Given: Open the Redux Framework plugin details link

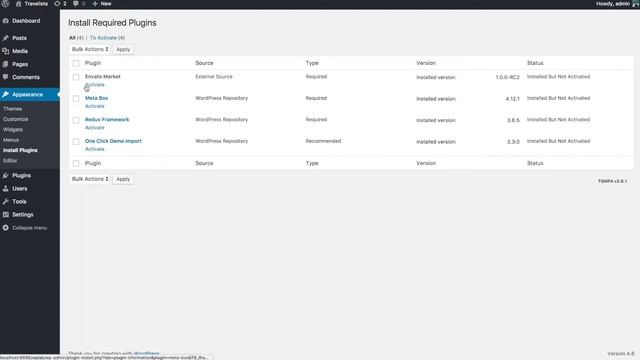Looking at the screenshot, I should coord(107,120).
